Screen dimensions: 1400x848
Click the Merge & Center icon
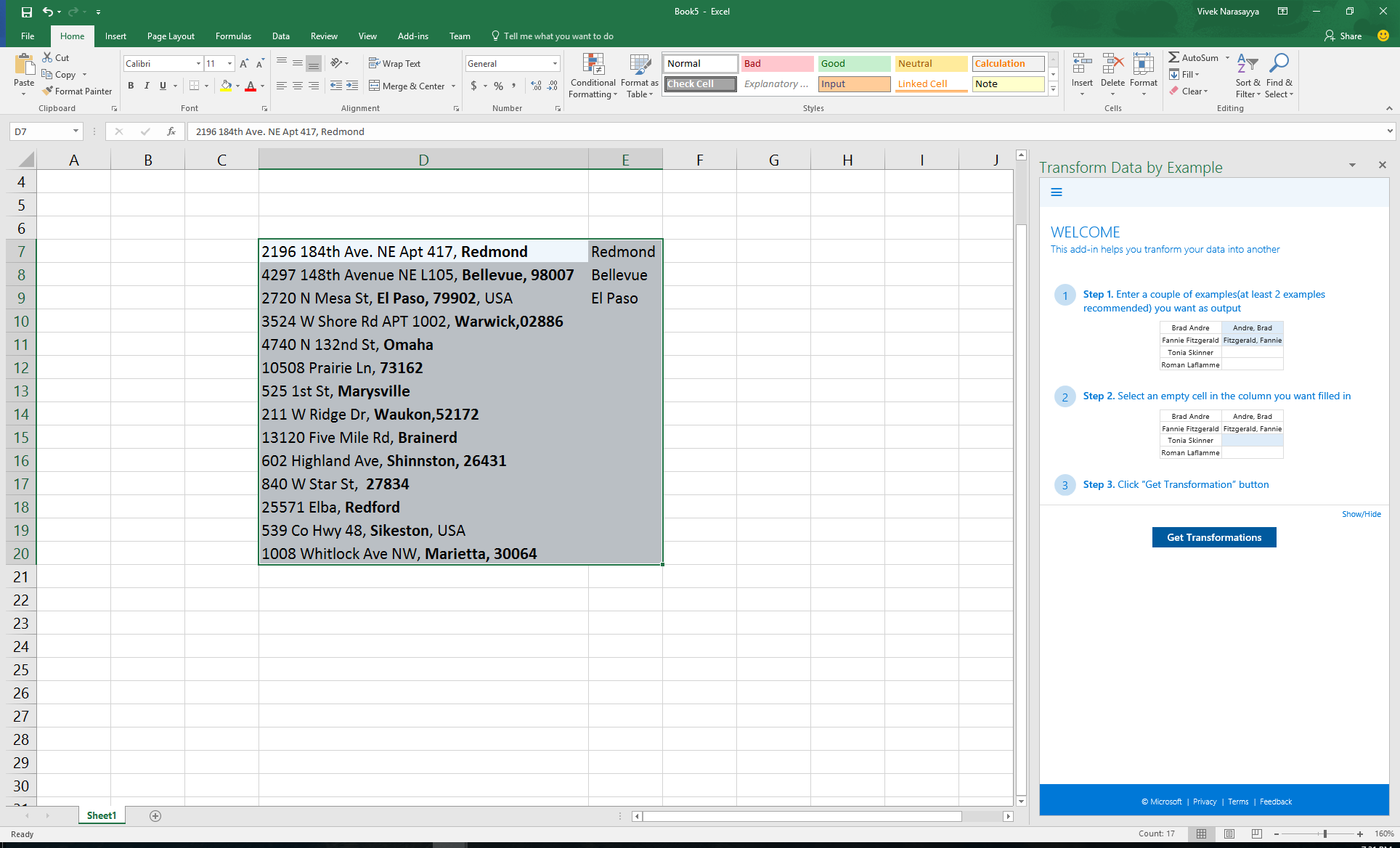point(375,86)
